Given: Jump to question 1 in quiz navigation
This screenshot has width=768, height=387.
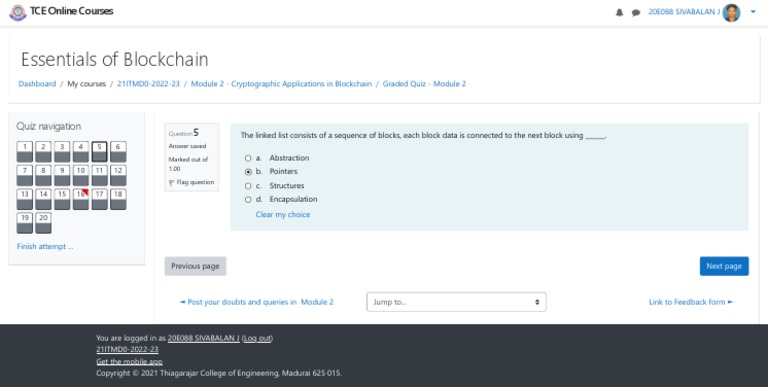Looking at the screenshot, I should coord(25,152).
